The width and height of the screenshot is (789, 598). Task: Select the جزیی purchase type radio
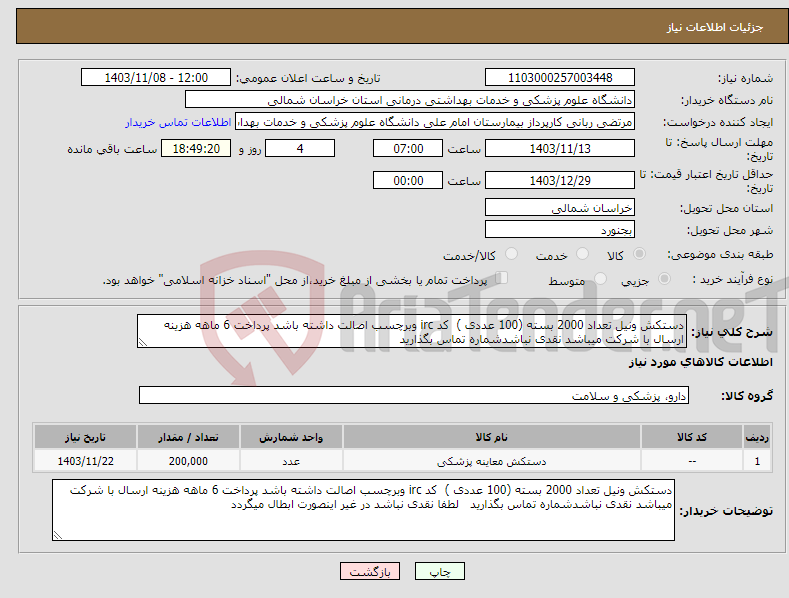(664, 279)
